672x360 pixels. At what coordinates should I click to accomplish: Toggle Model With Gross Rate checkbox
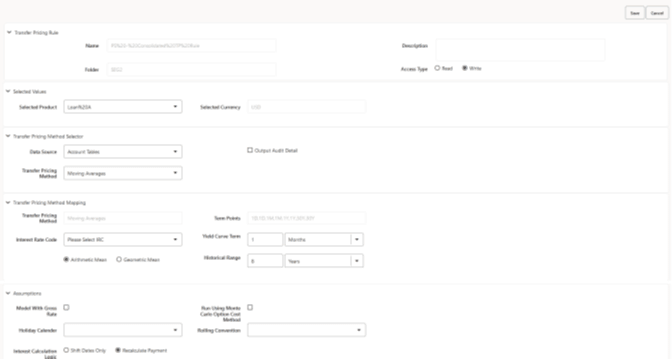point(66,307)
